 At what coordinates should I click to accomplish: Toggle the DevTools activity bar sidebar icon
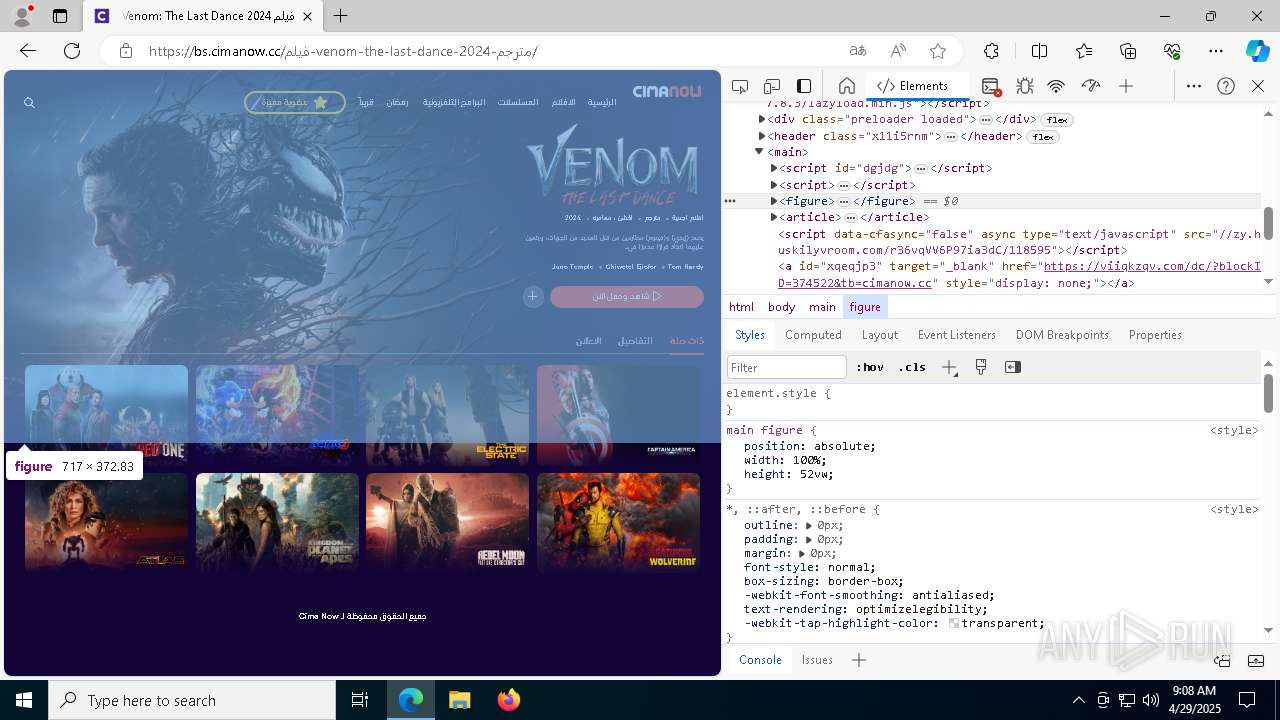tap(804, 86)
